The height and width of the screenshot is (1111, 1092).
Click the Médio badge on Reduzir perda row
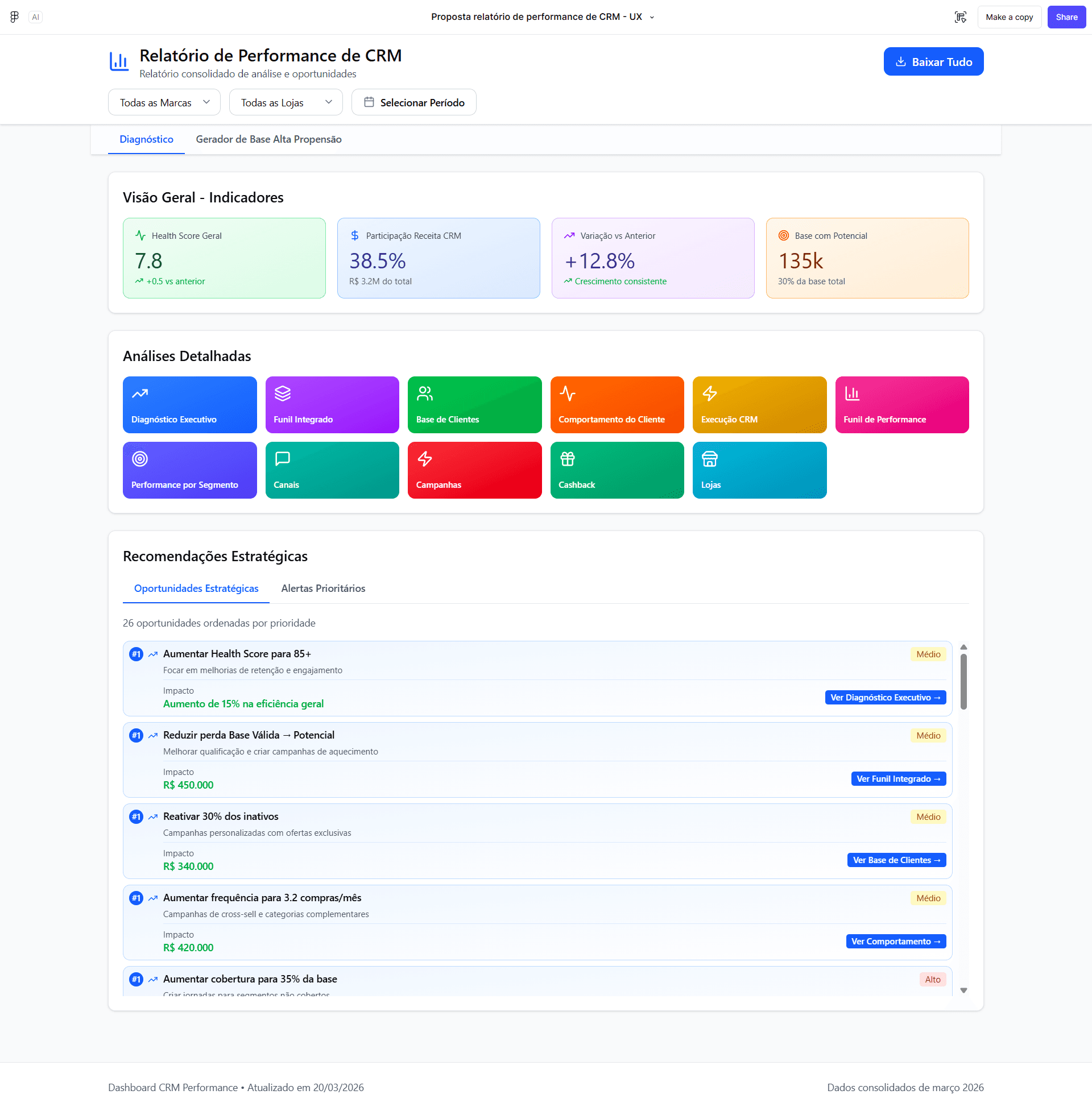click(x=928, y=736)
